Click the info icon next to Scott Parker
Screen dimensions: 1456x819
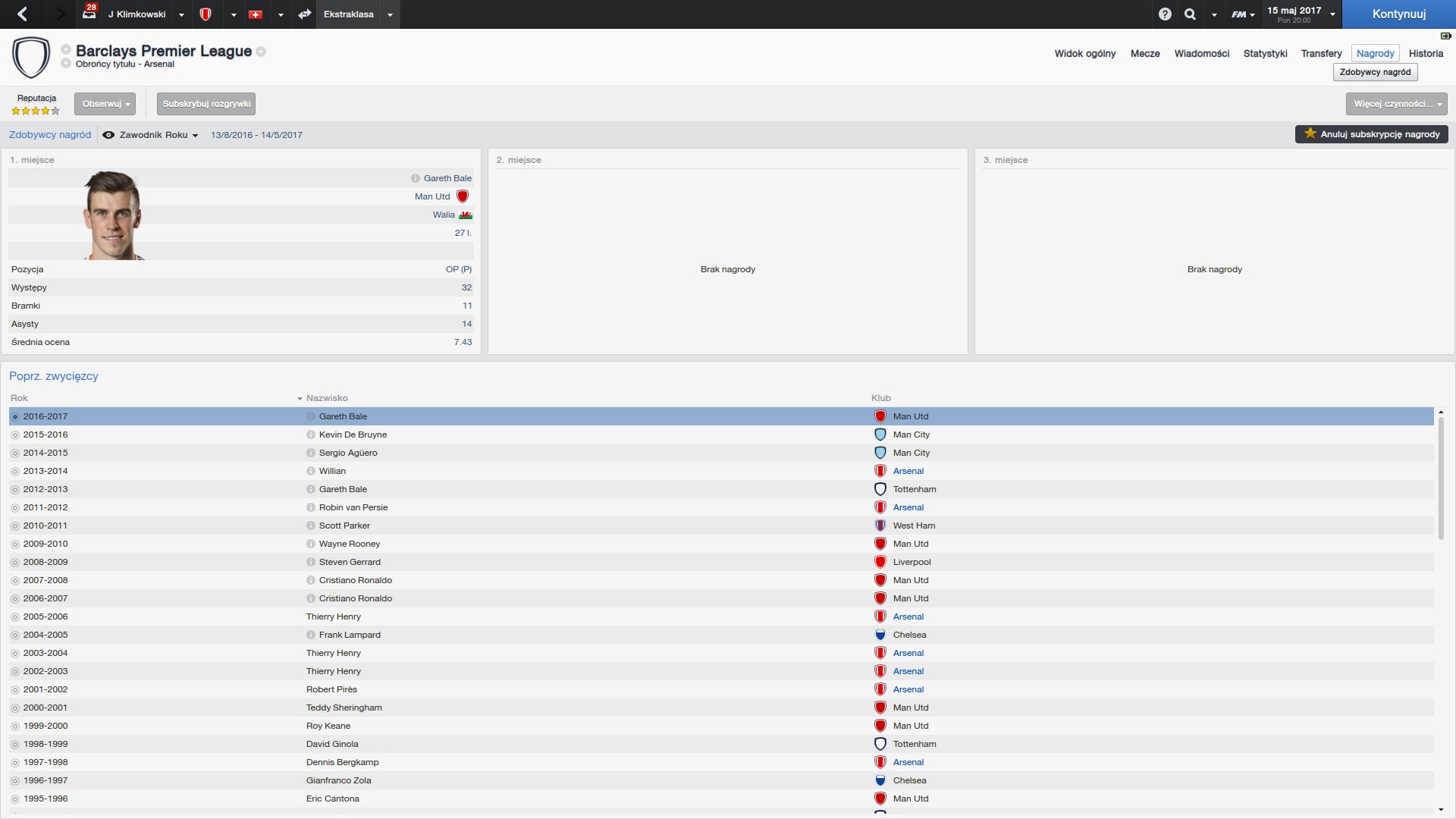coord(311,526)
